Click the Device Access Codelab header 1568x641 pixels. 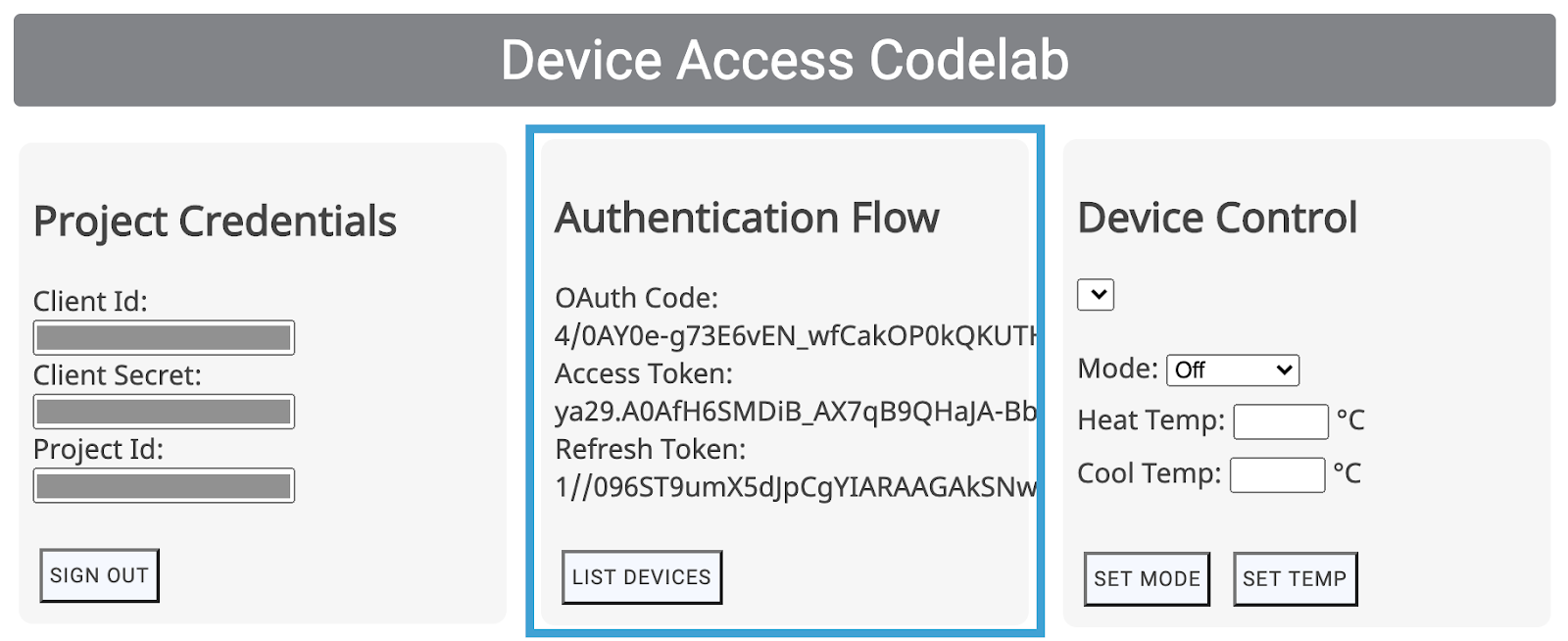(x=784, y=60)
